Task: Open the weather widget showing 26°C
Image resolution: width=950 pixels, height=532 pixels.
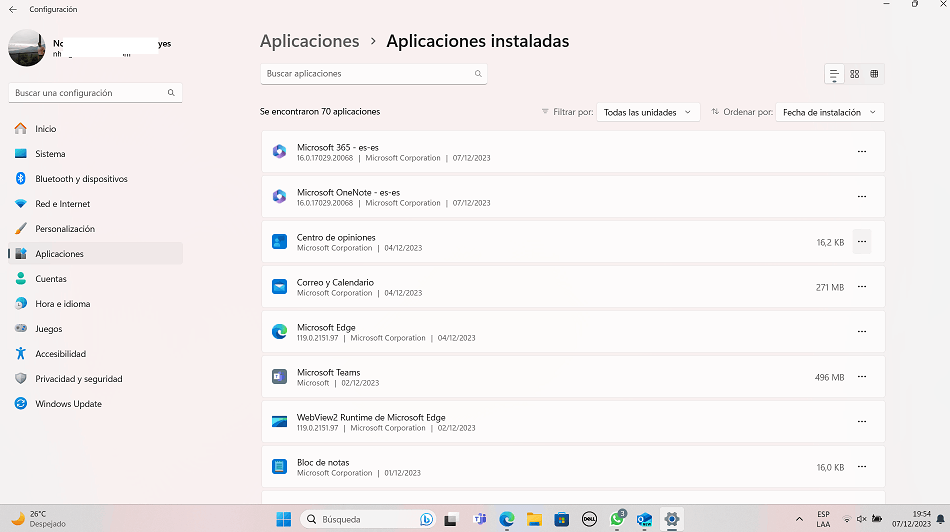Action: 39,519
